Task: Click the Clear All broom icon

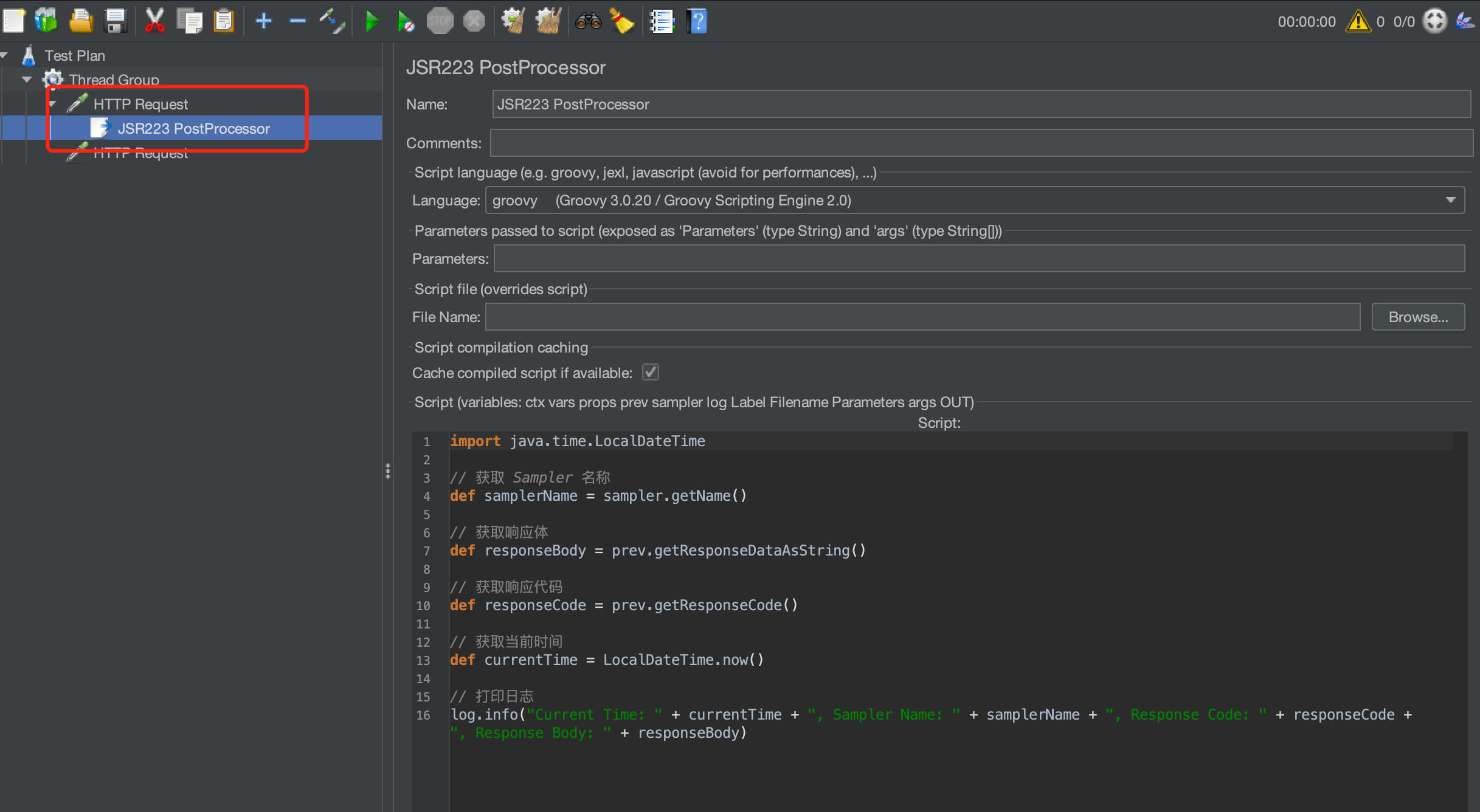Action: click(x=548, y=21)
